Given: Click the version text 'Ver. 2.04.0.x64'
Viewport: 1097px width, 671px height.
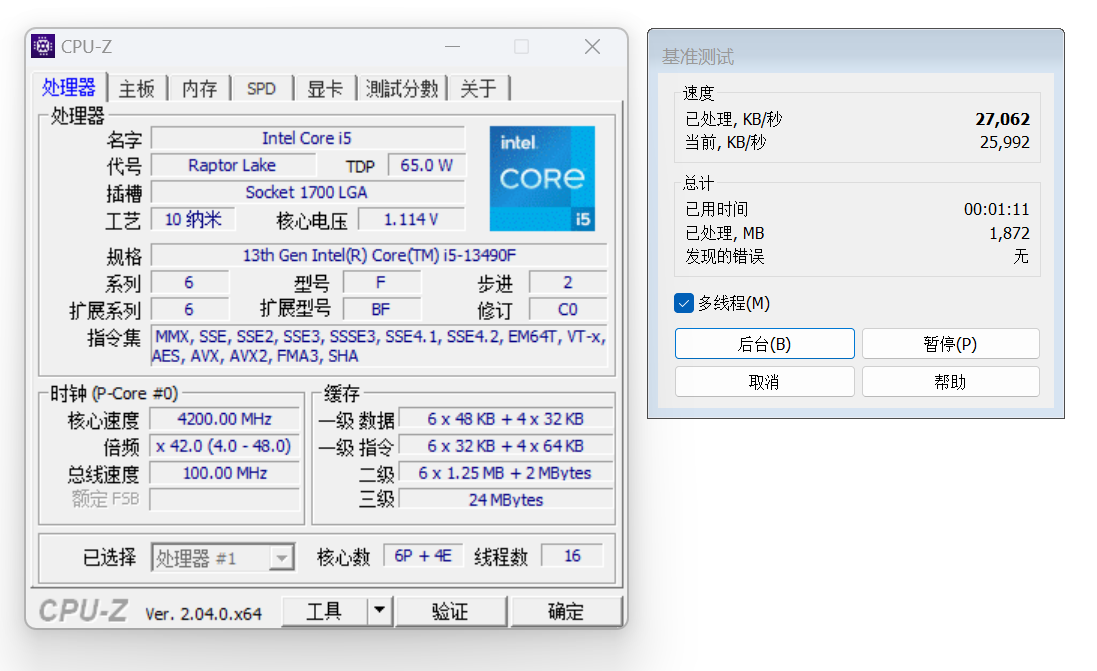Looking at the screenshot, I should (x=204, y=614).
